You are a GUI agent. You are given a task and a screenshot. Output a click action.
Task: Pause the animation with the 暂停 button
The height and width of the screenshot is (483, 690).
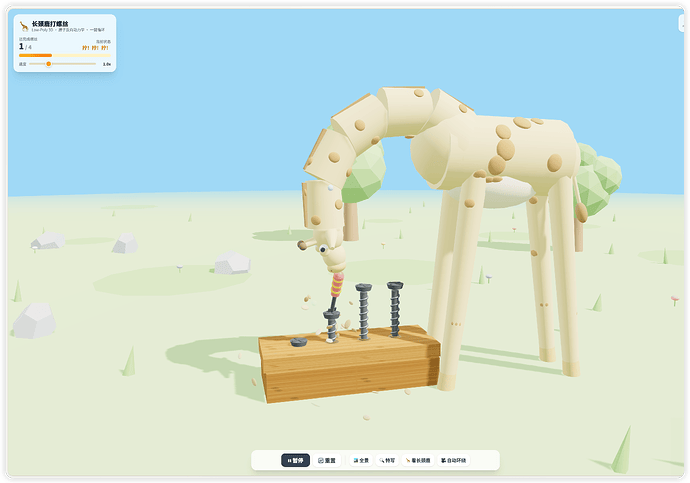pos(295,461)
